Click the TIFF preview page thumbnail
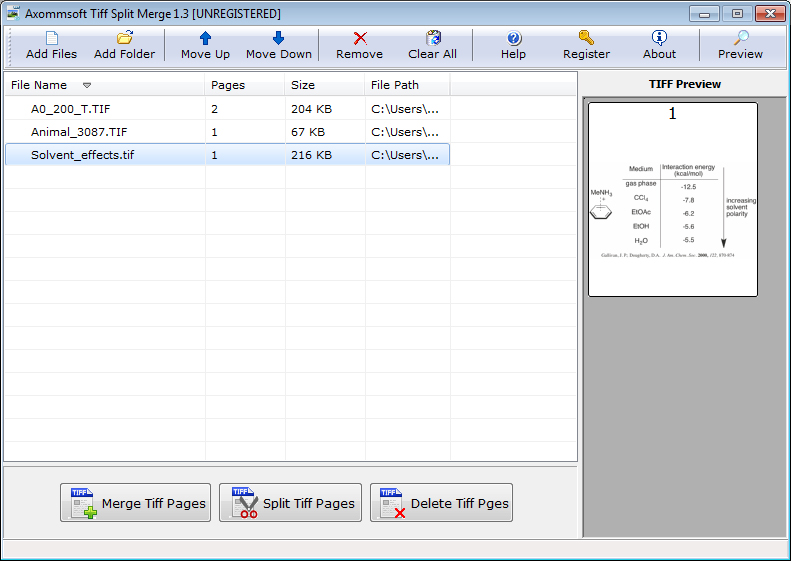Image resolution: width=791 pixels, height=561 pixels. [x=672, y=199]
